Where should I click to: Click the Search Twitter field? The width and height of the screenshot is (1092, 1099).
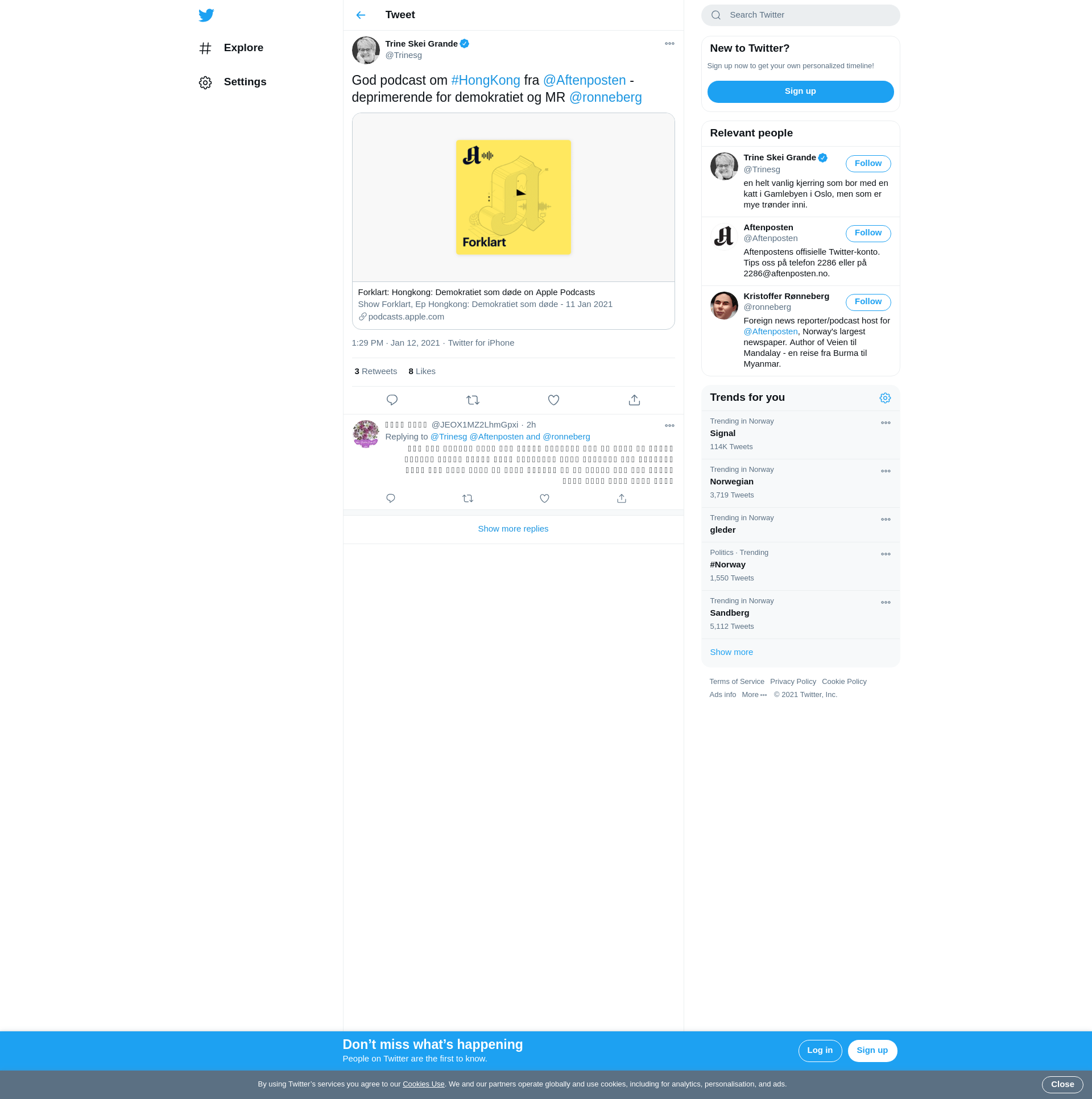(x=800, y=15)
